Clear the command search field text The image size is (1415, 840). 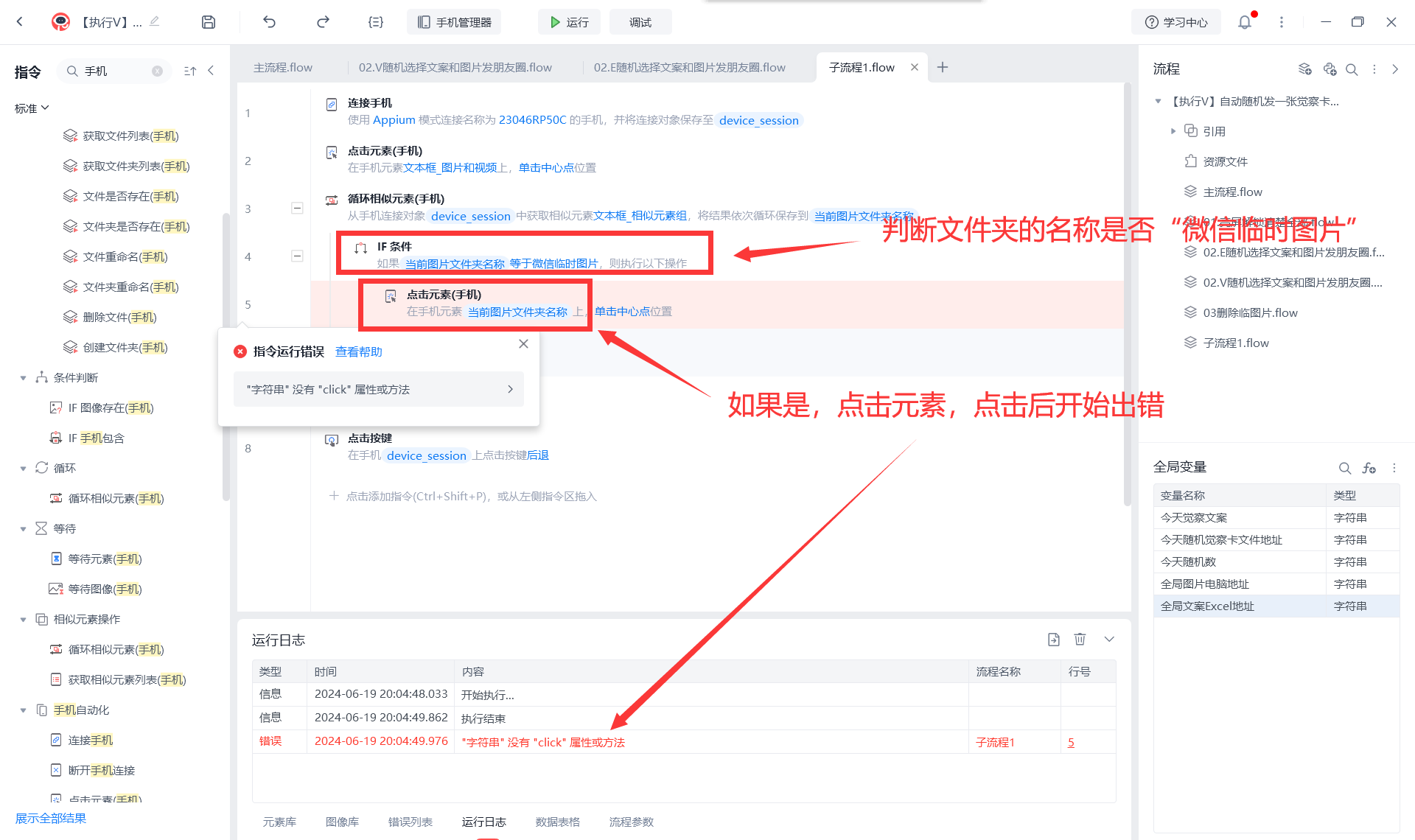[x=157, y=71]
